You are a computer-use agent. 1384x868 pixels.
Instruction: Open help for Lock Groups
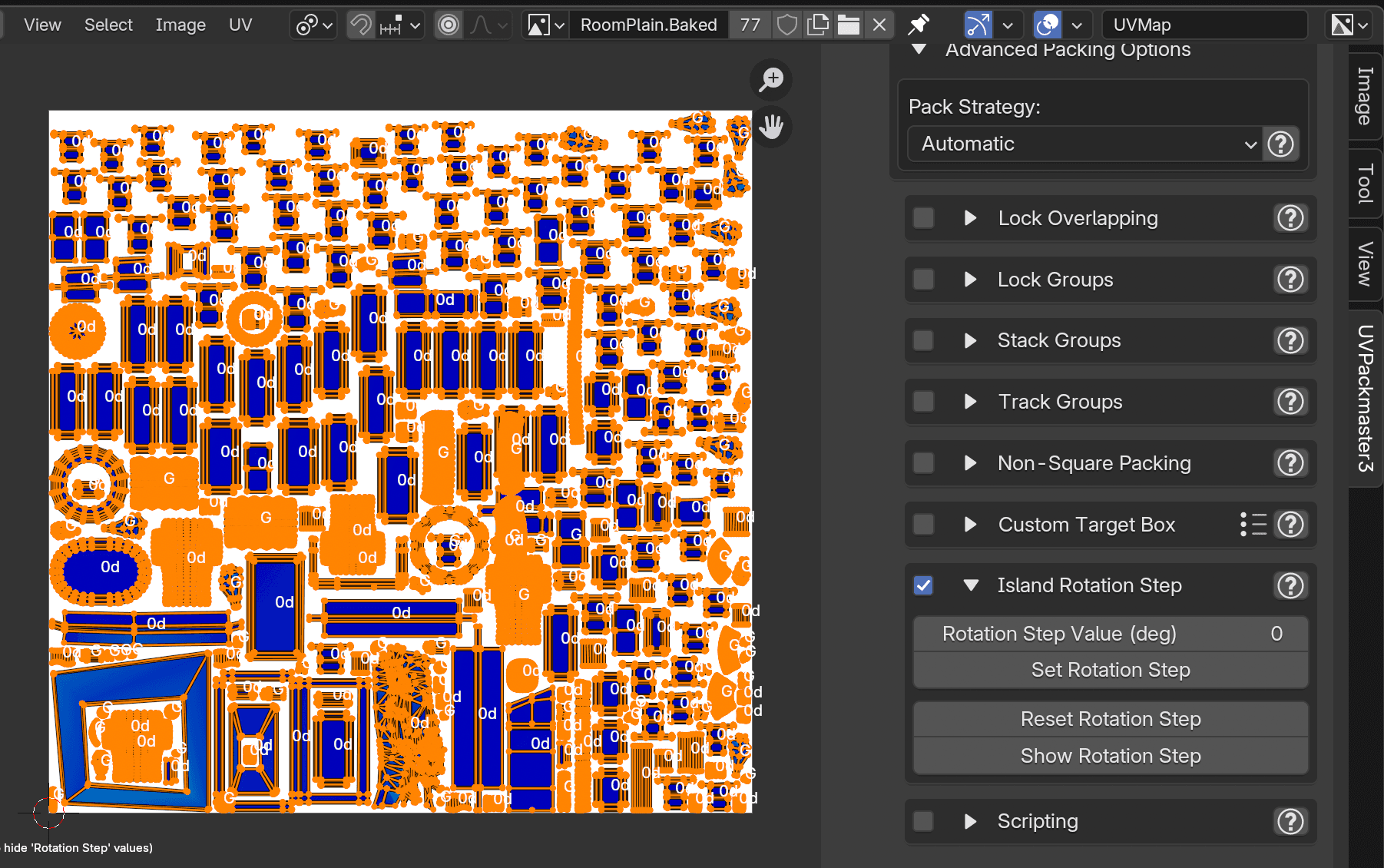[1290, 280]
